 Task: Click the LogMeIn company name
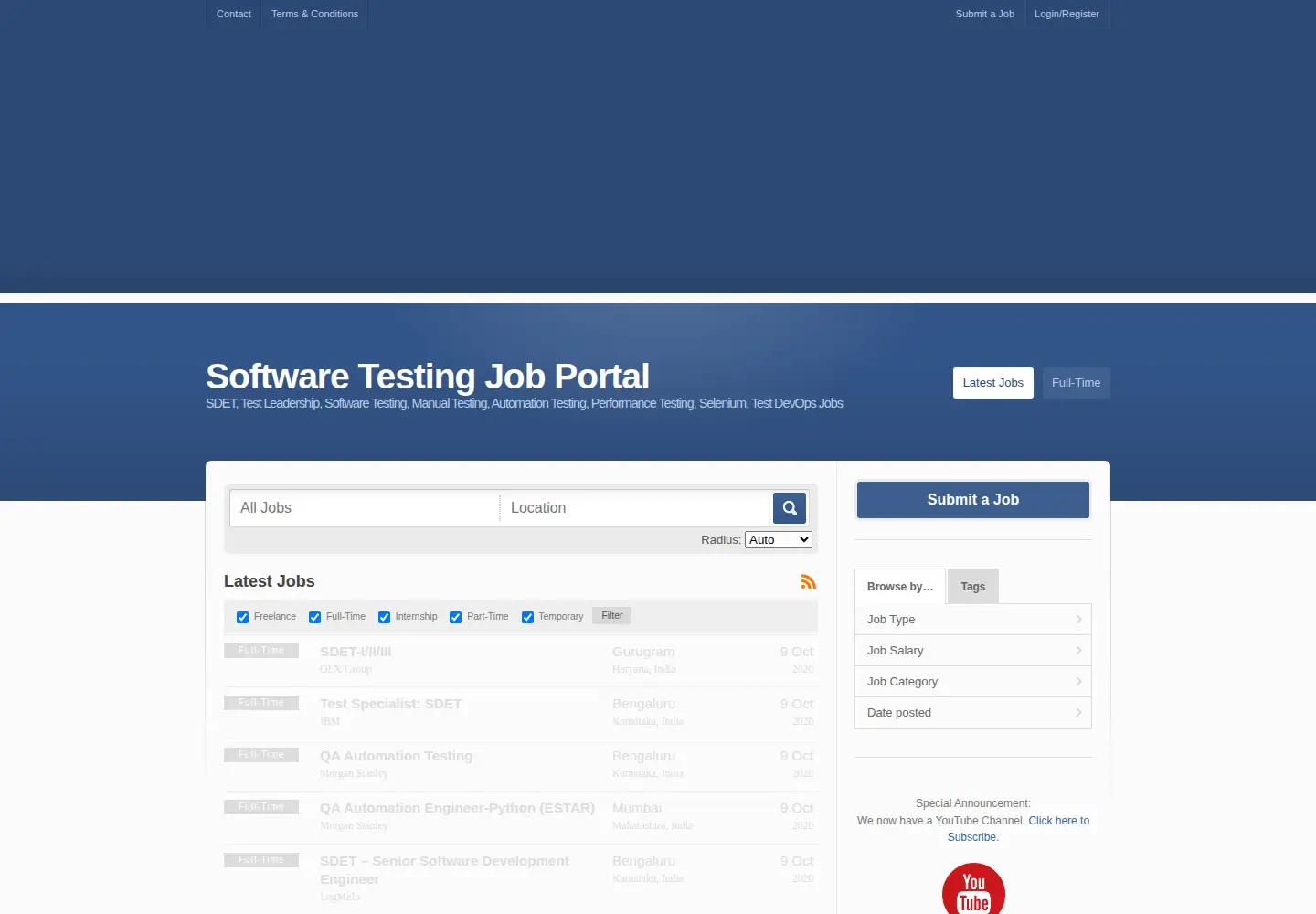(x=340, y=897)
